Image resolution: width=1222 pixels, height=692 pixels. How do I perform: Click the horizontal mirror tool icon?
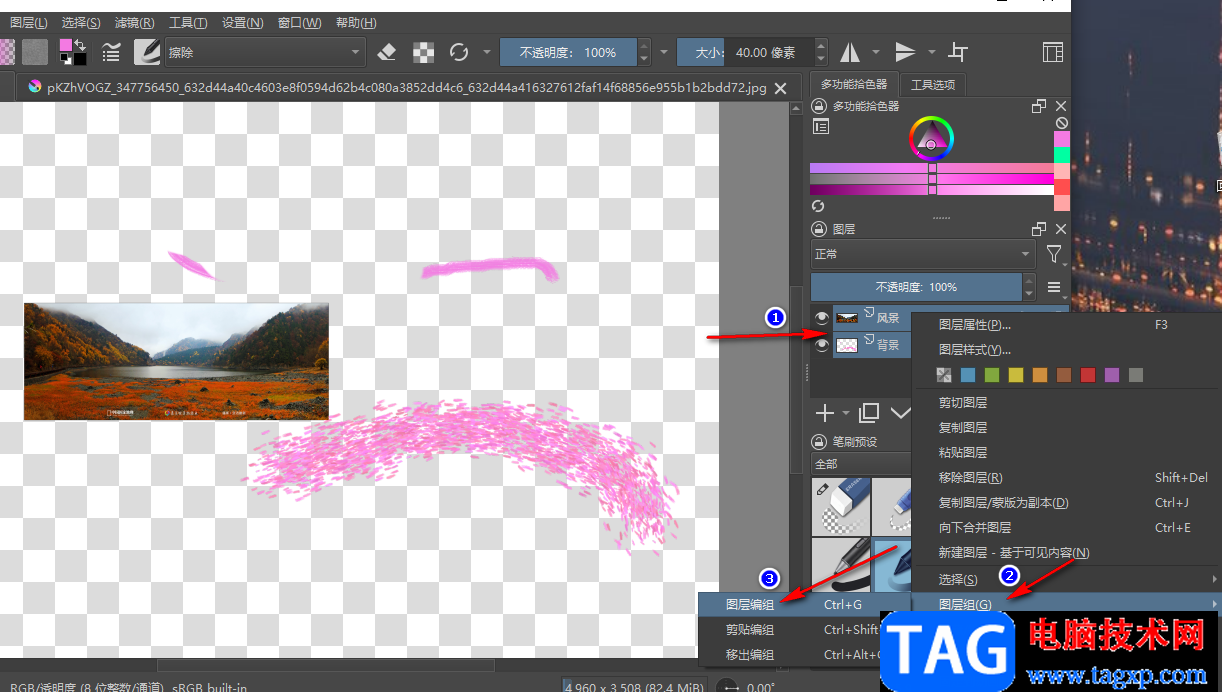point(850,52)
